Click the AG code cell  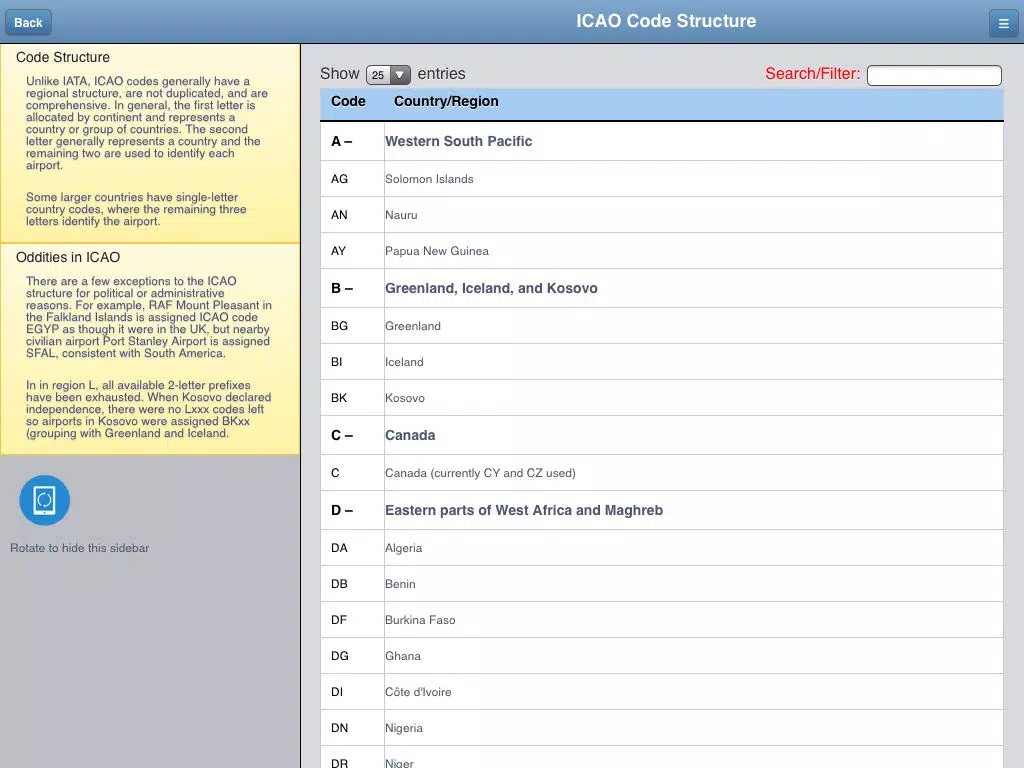coord(353,179)
